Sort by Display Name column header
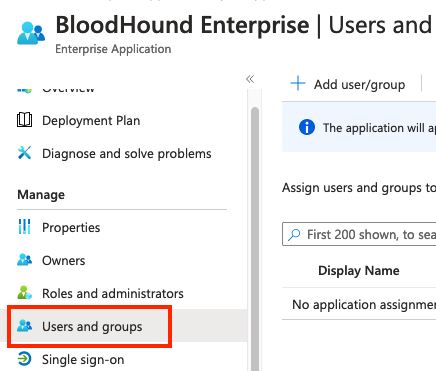 point(359,270)
